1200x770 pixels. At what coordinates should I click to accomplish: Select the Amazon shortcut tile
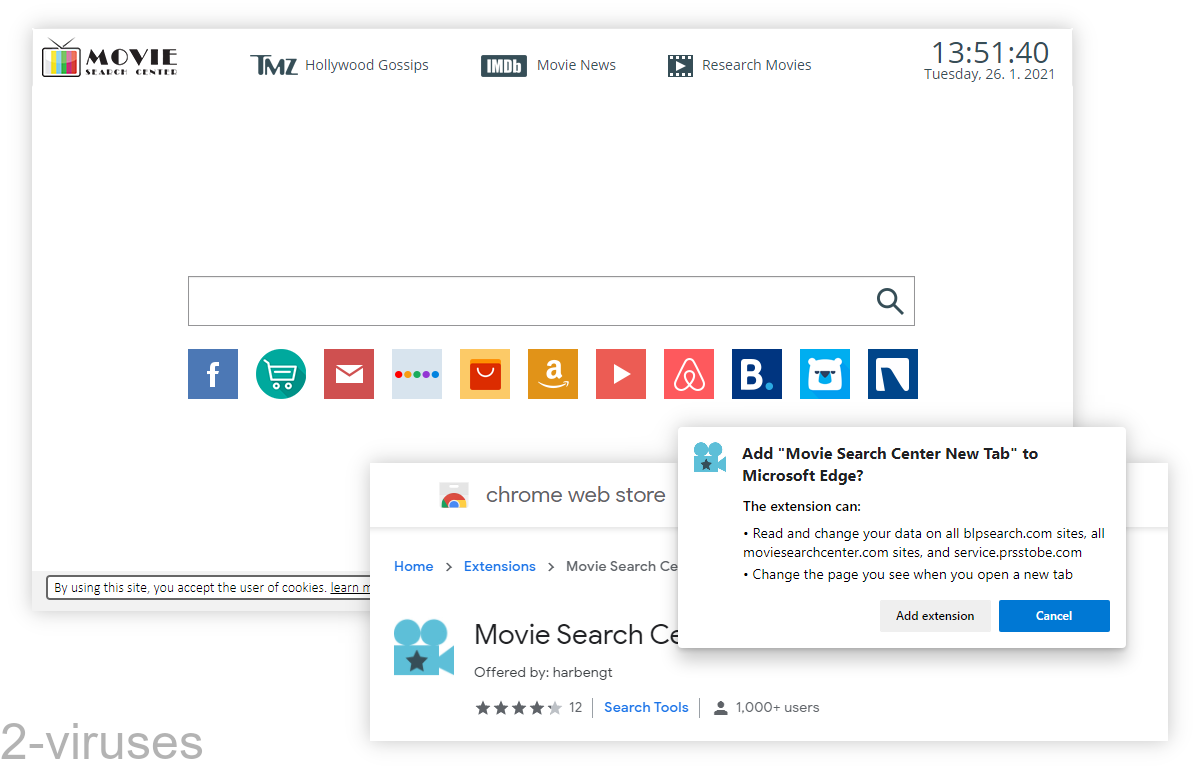[552, 374]
